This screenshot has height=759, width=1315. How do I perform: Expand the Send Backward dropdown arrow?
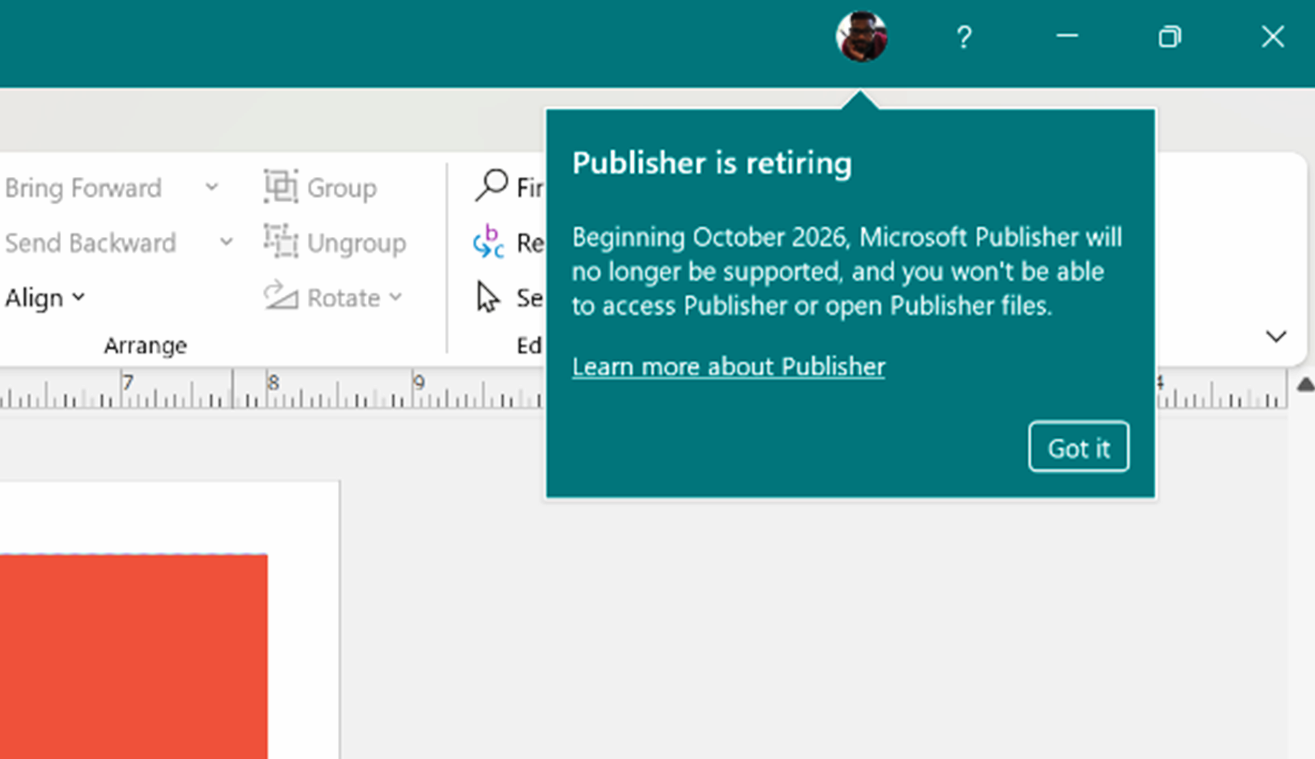coord(226,243)
